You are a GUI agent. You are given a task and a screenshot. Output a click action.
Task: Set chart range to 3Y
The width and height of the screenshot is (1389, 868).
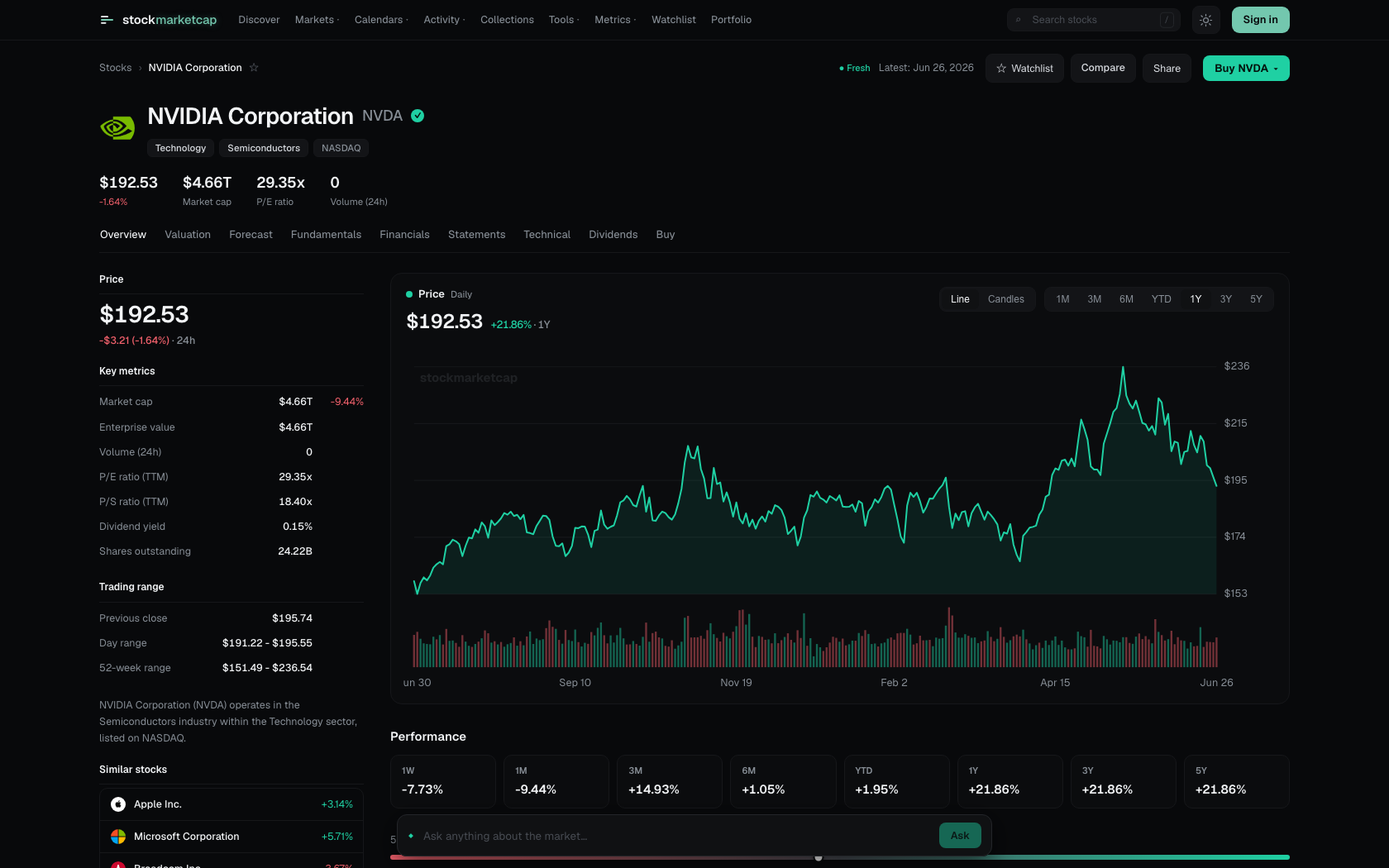point(1225,299)
